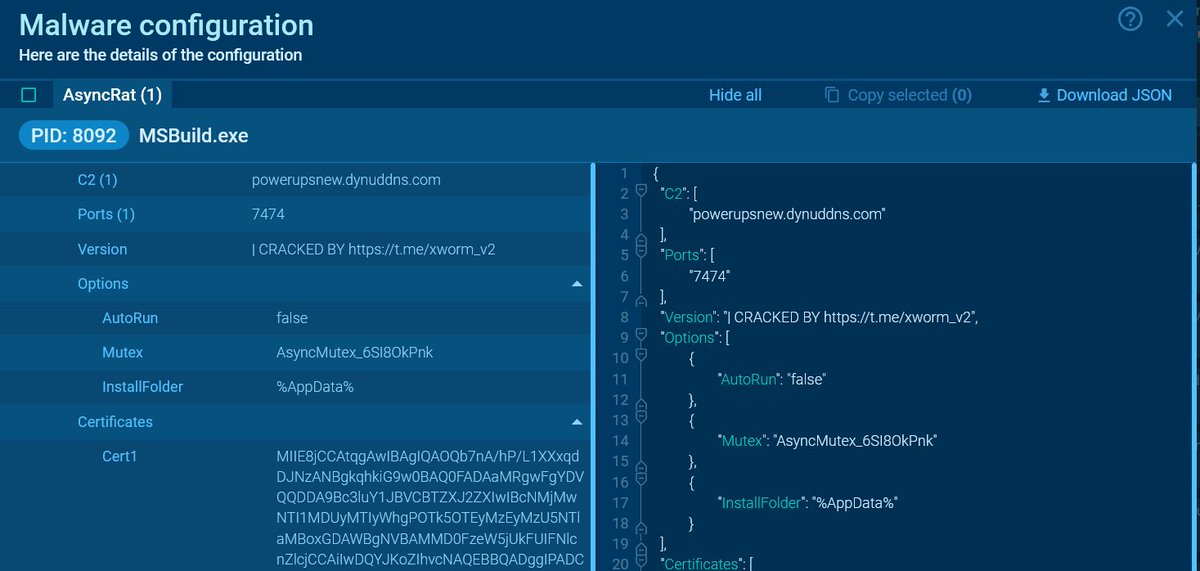This screenshot has width=1200, height=571.
Task: Select the CRACKED BY version value in left table
Action: [x=374, y=249]
